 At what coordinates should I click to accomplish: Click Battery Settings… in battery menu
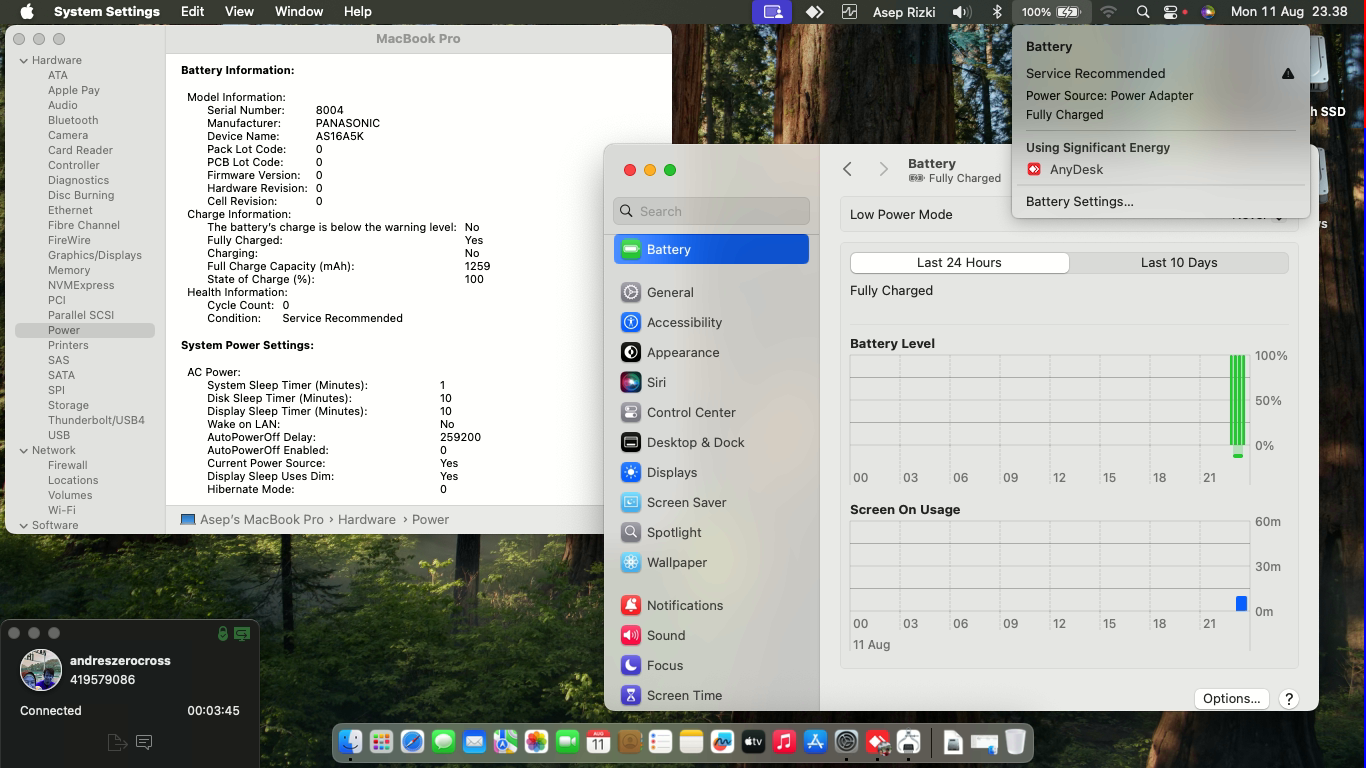(1079, 201)
